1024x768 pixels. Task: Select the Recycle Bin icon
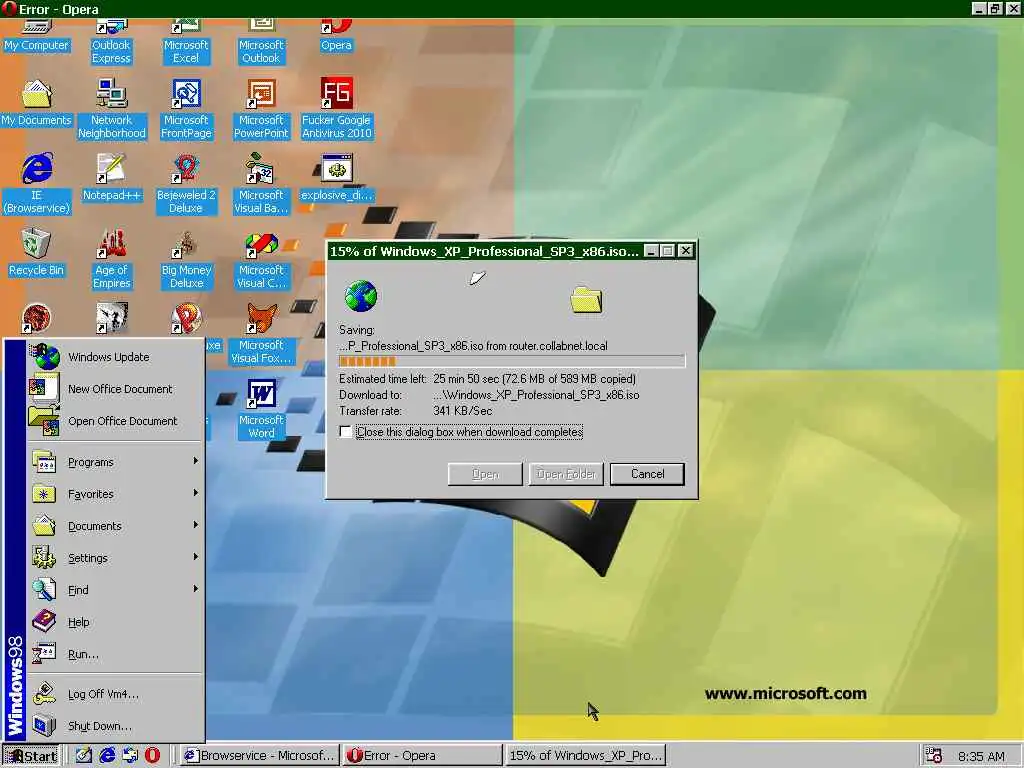[37, 253]
